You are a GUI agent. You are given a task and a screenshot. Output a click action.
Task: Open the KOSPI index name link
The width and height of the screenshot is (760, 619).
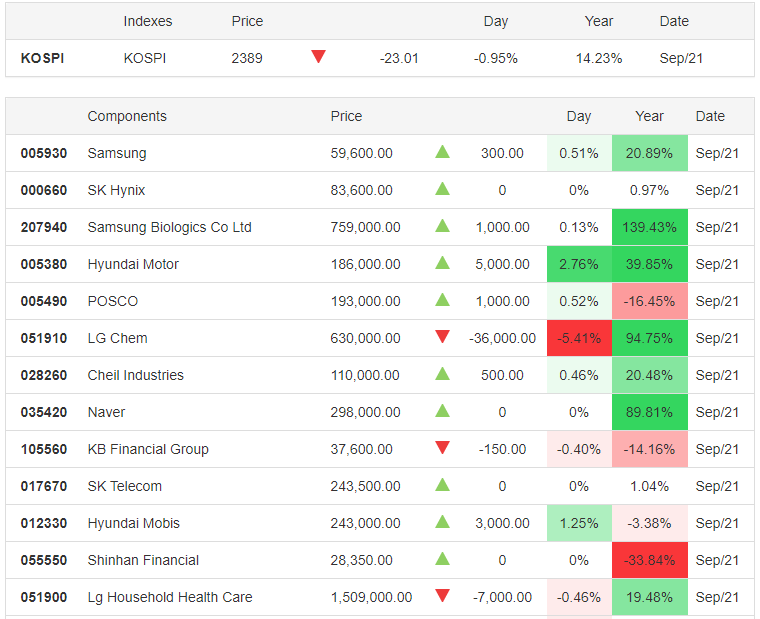click(145, 58)
